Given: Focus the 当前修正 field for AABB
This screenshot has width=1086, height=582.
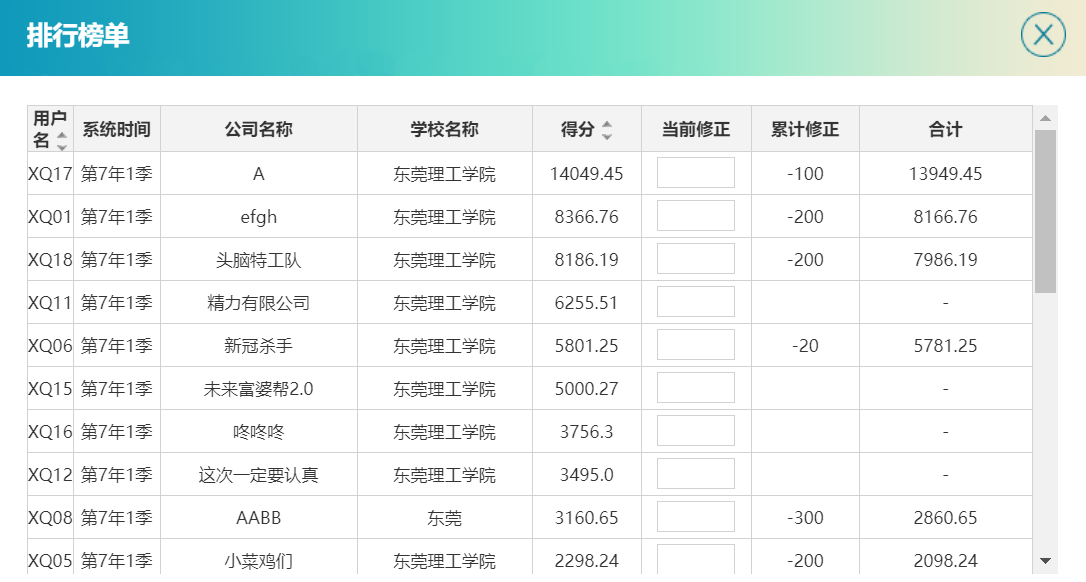Looking at the screenshot, I should click(x=695, y=517).
